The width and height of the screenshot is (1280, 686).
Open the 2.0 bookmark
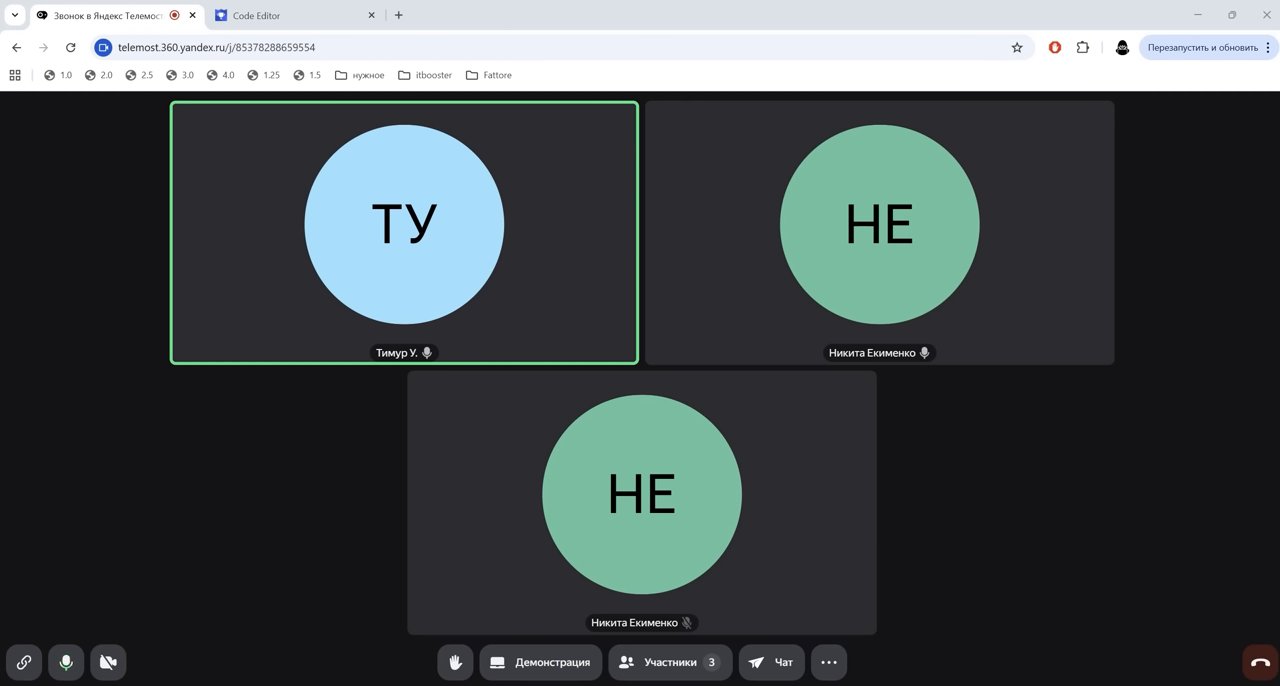point(98,75)
